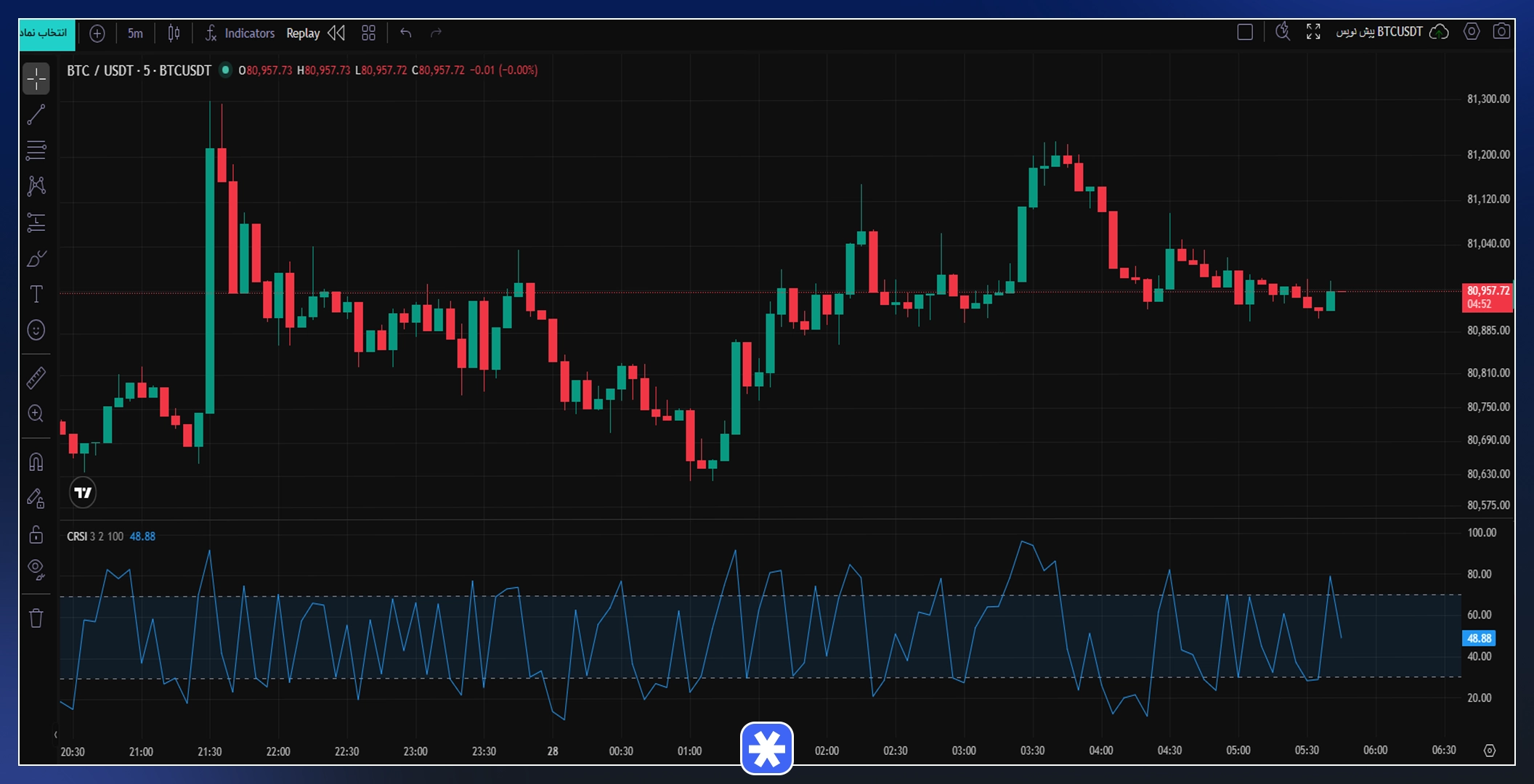Toggle stay in drawing mode
Screen dimensions: 1534x784
36,498
